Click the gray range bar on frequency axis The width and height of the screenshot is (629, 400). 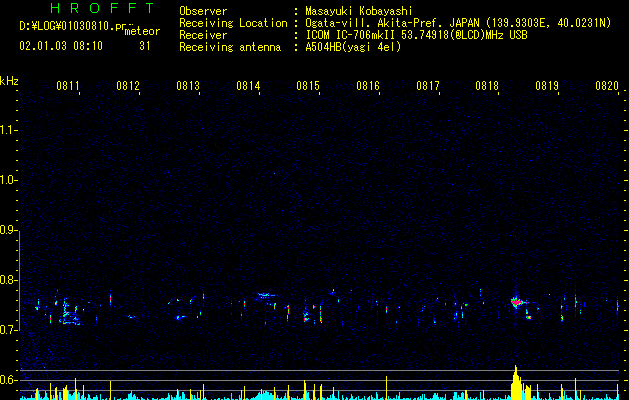click(20, 282)
